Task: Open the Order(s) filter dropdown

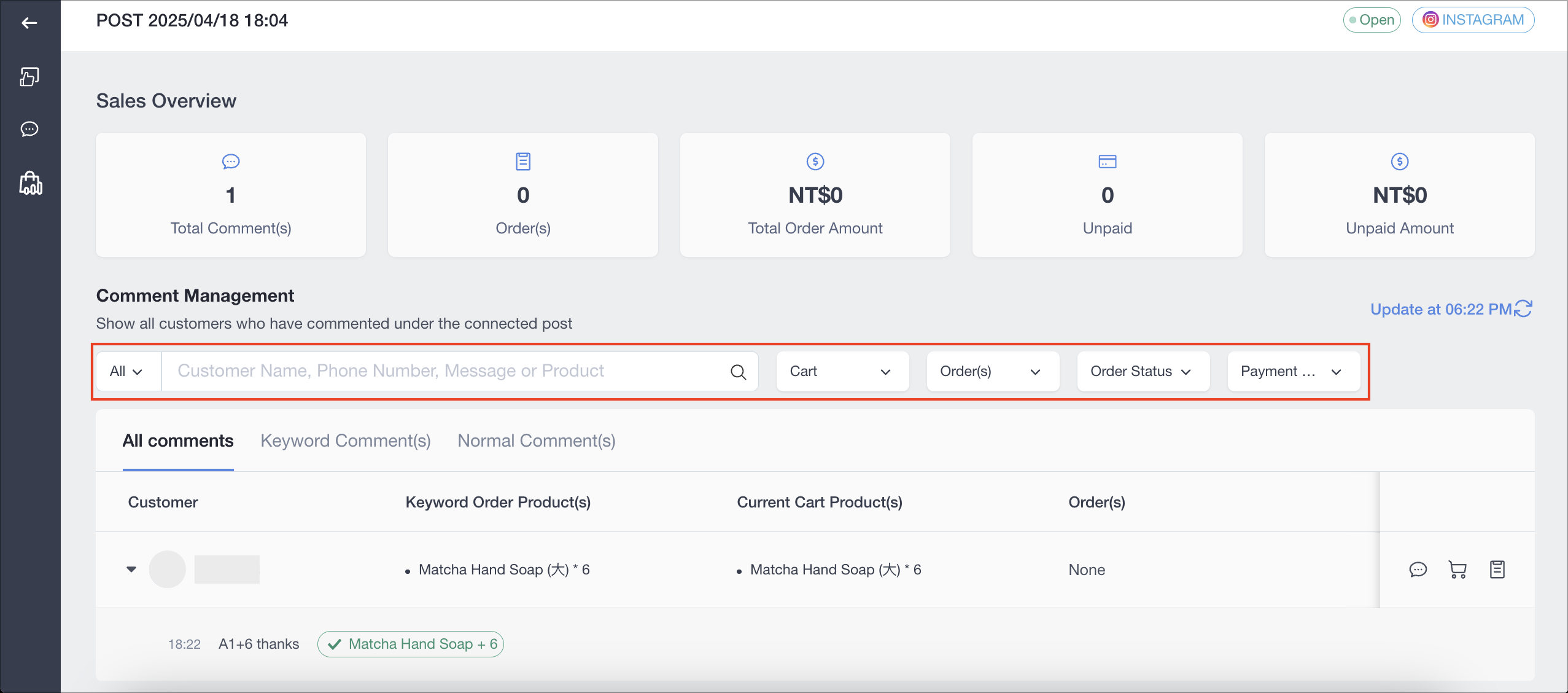Action: (x=993, y=371)
